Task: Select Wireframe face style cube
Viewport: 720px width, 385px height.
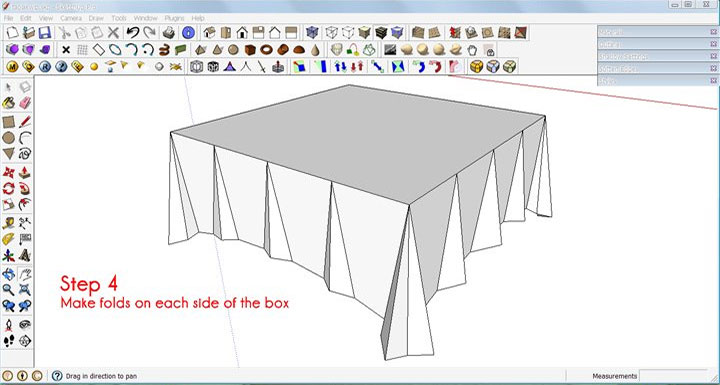Action: (x=332, y=33)
